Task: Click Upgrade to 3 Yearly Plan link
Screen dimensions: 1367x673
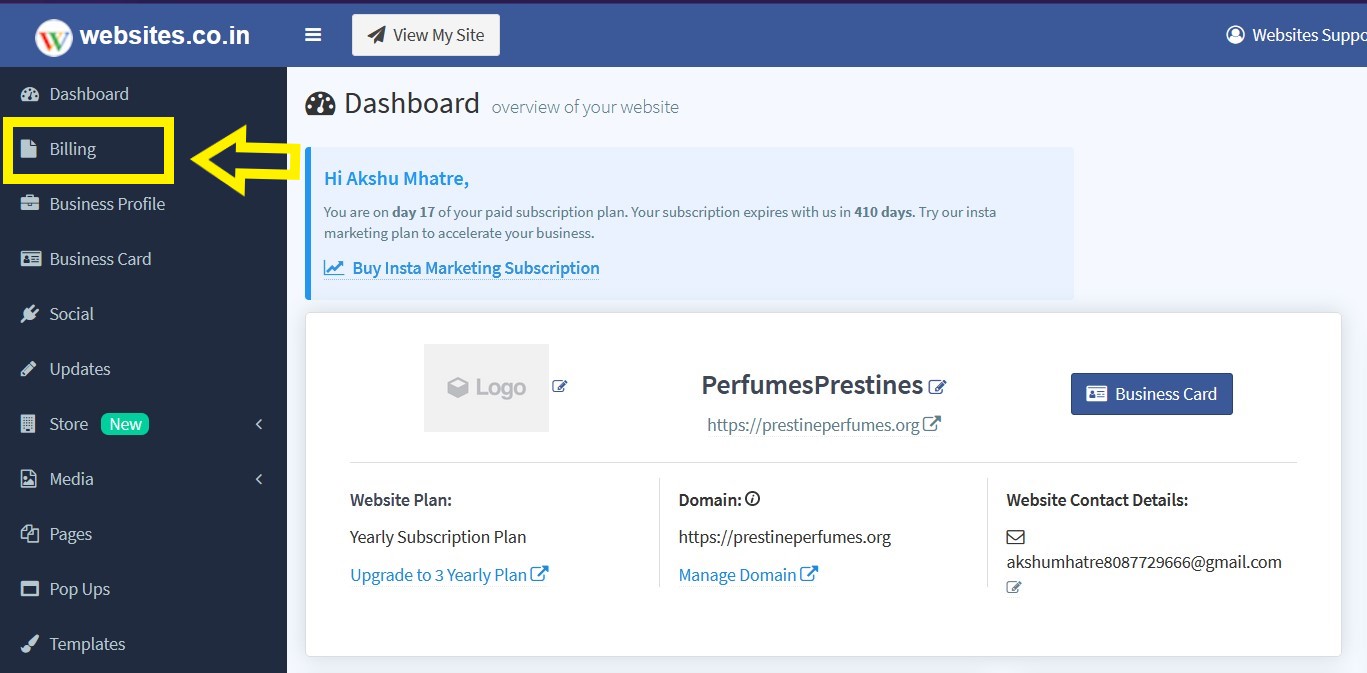Action: [449, 575]
